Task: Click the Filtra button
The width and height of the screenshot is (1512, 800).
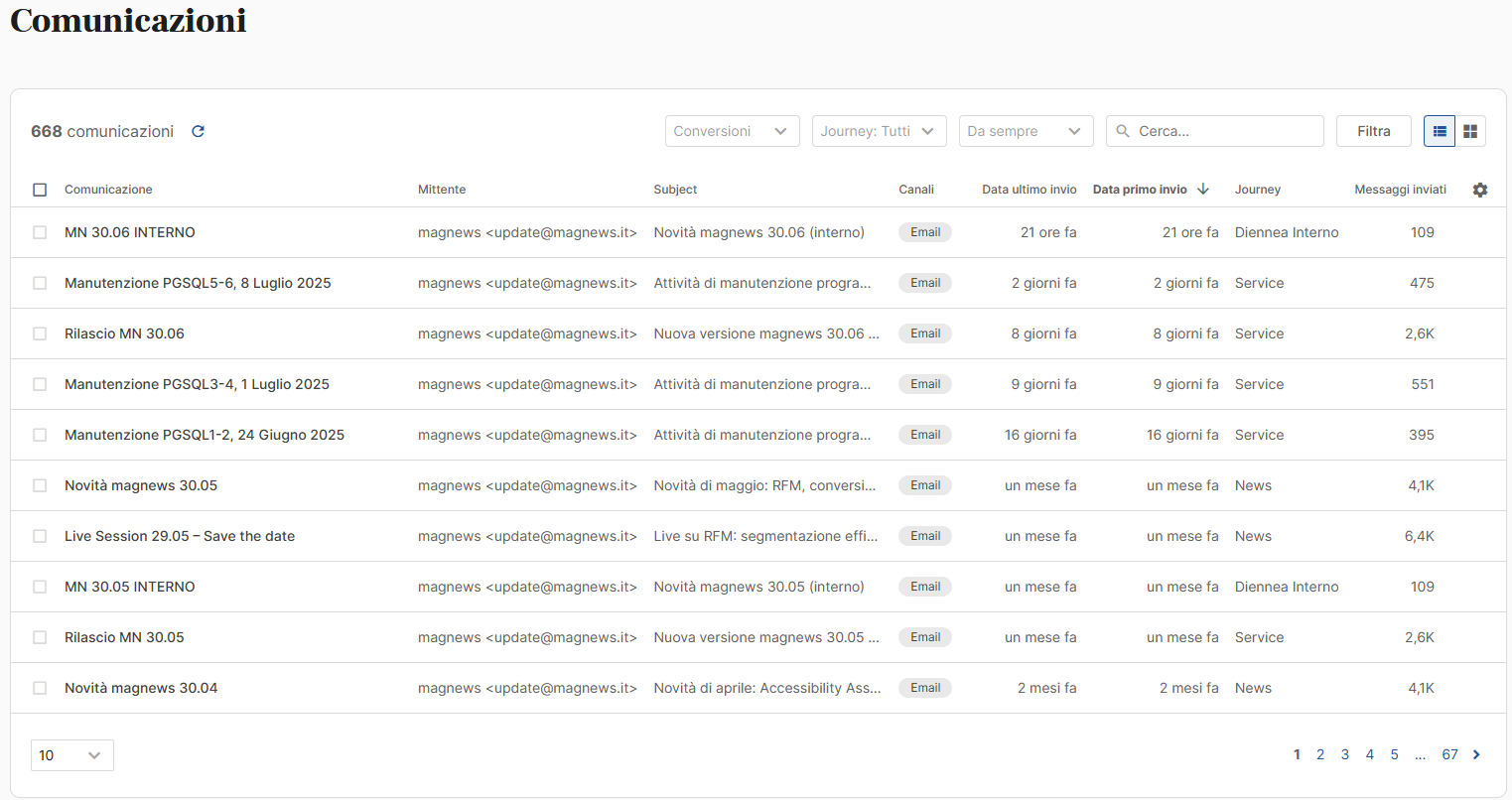Action: pos(1374,131)
